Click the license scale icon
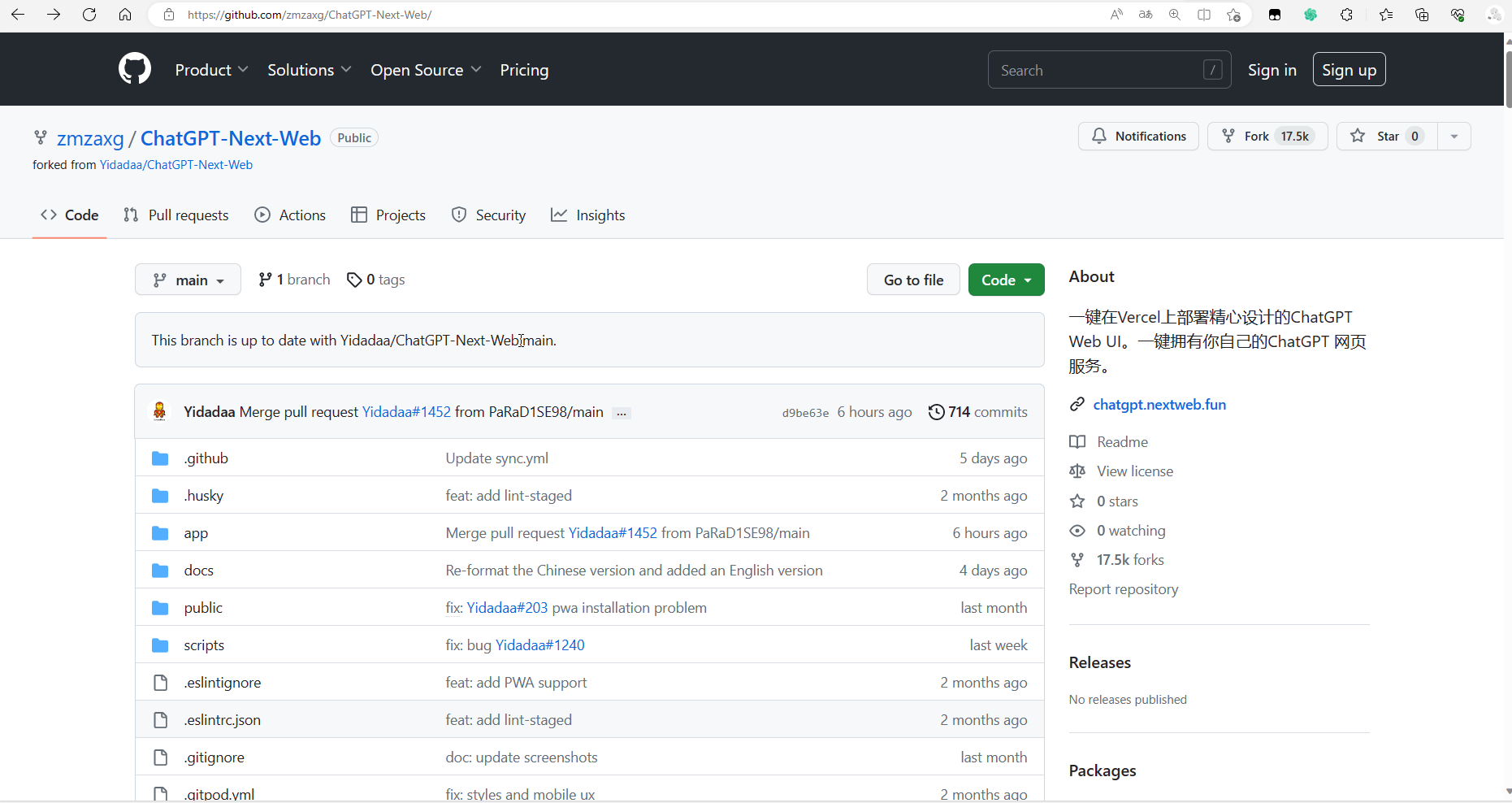This screenshot has height=803, width=1512. [1077, 471]
